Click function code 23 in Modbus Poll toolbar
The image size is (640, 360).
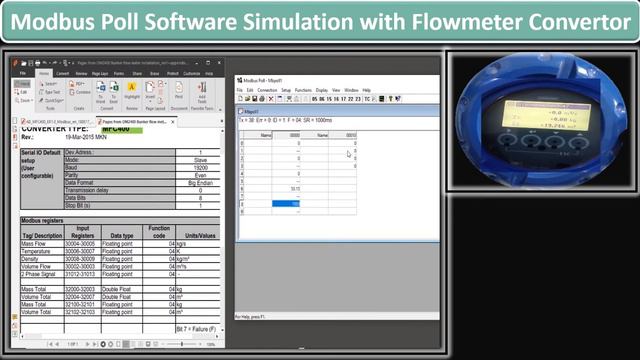click(358, 99)
